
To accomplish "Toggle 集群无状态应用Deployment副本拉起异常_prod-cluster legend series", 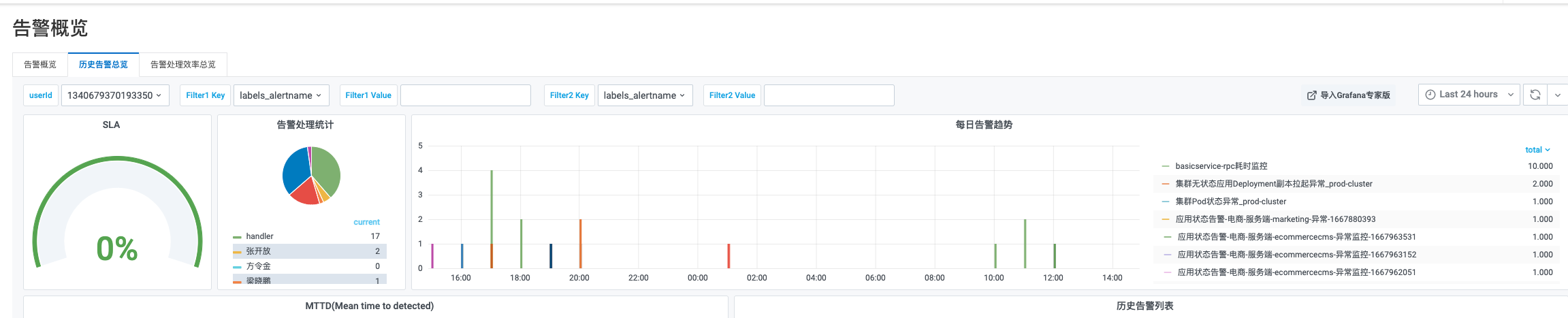I will click(x=1274, y=184).
